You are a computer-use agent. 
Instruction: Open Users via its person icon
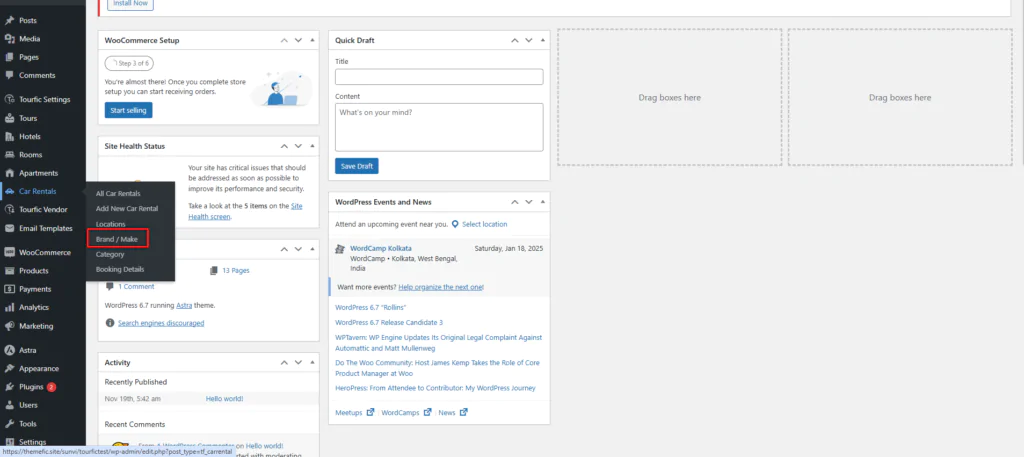(9, 405)
